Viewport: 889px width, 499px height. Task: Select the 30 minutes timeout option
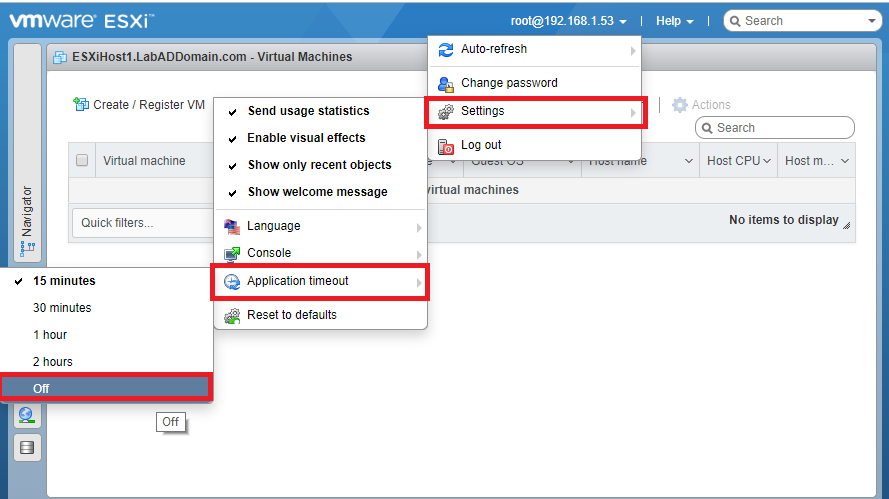pos(62,308)
